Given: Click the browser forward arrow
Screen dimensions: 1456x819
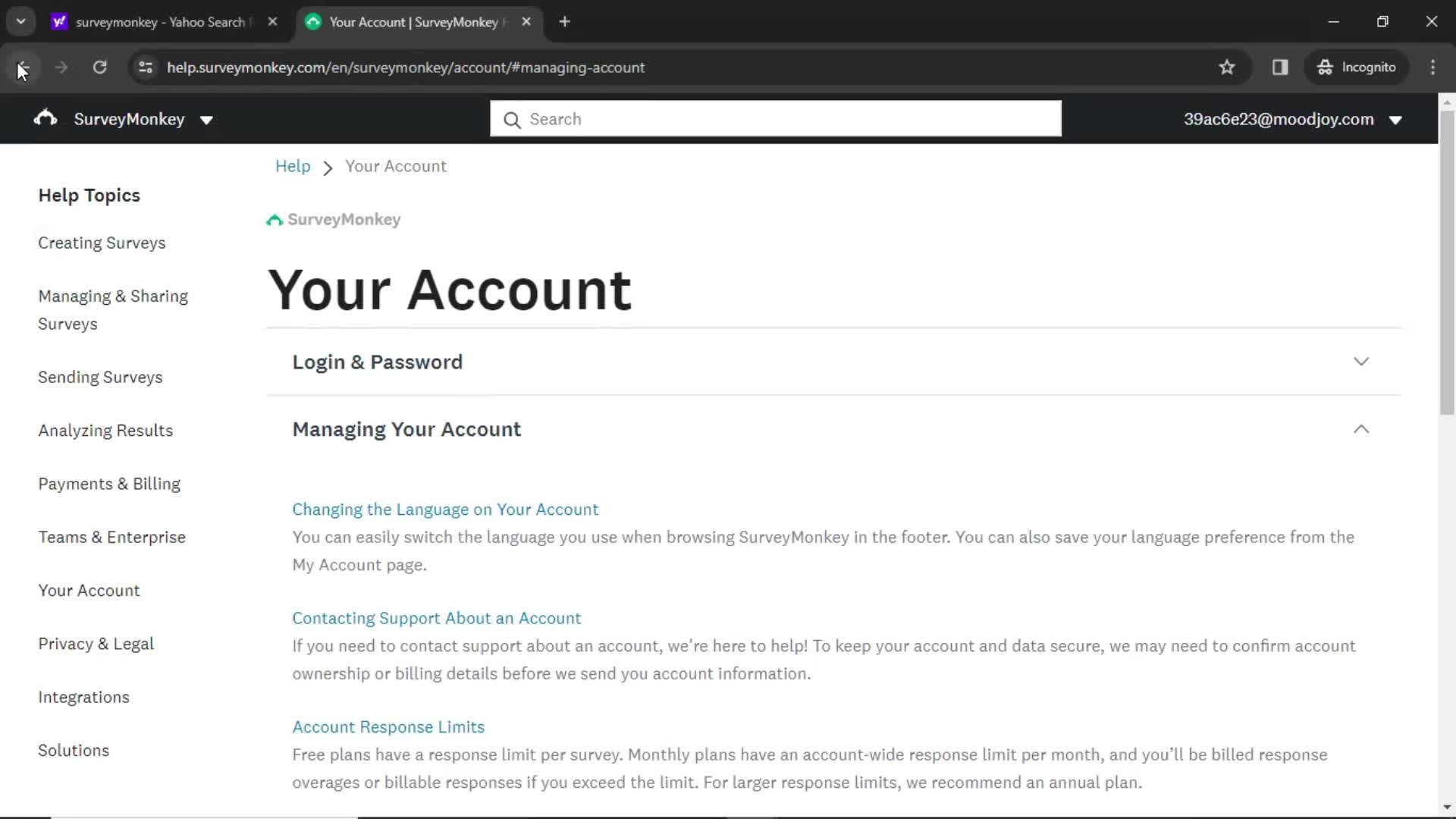Looking at the screenshot, I should pyautogui.click(x=61, y=67).
